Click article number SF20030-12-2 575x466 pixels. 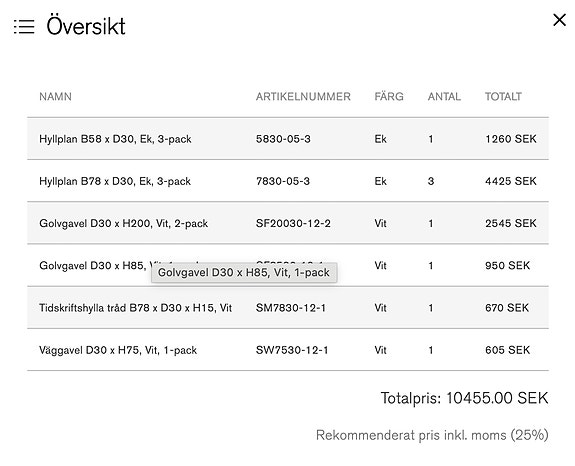pyautogui.click(x=293, y=223)
